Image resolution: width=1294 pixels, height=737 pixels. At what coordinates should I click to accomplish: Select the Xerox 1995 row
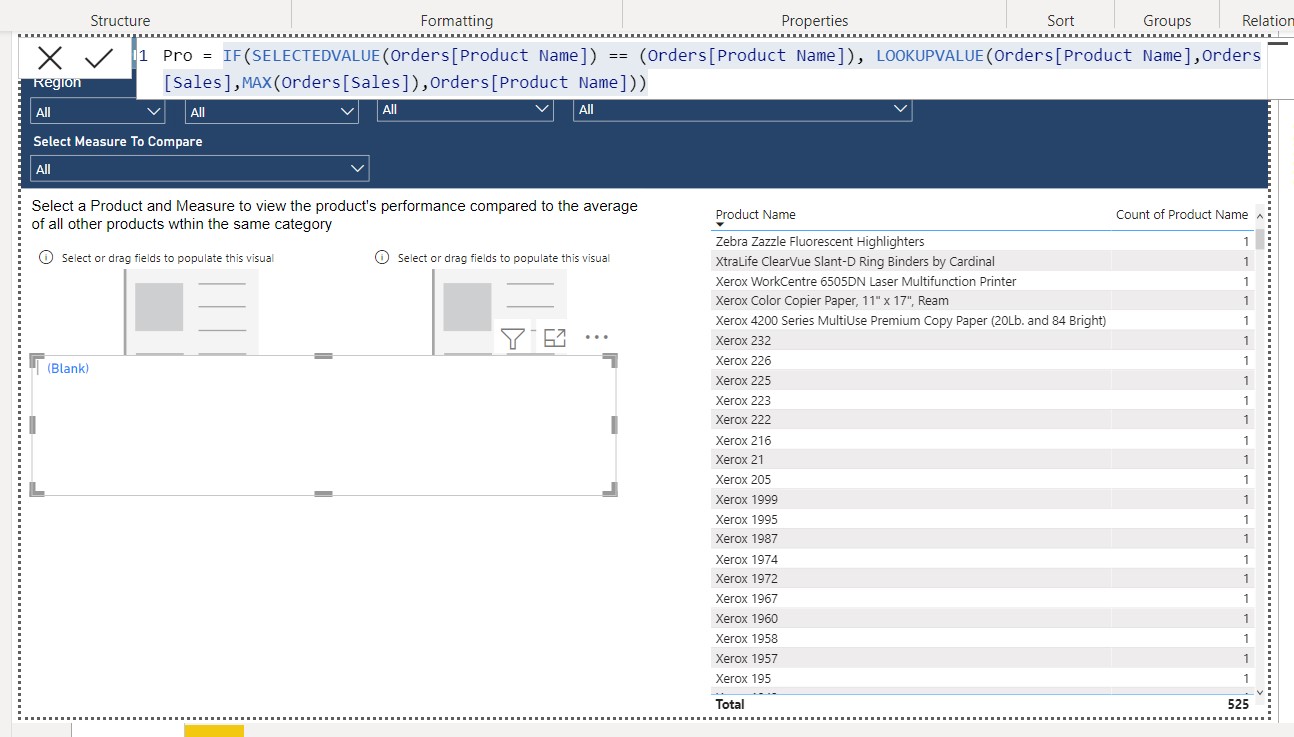982,519
